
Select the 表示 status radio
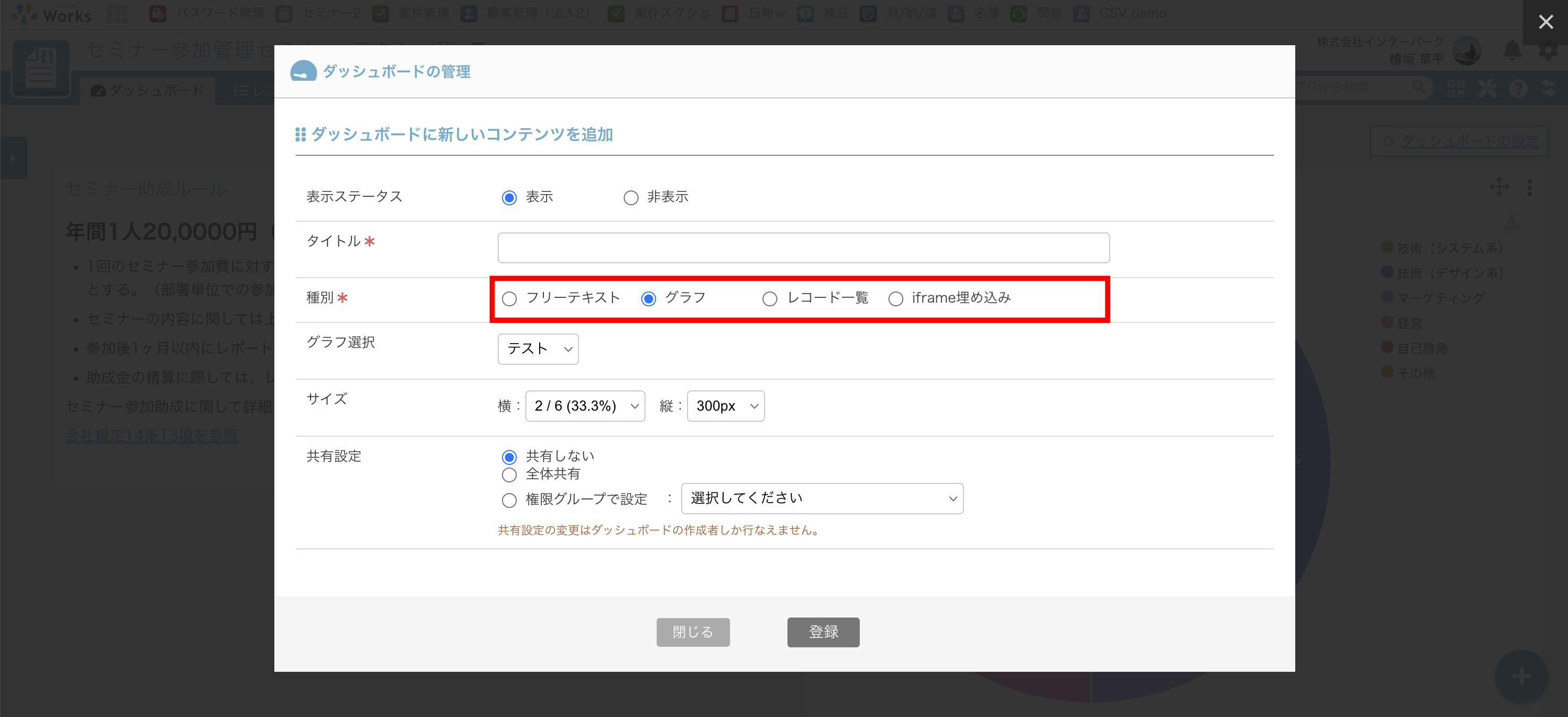tap(509, 198)
